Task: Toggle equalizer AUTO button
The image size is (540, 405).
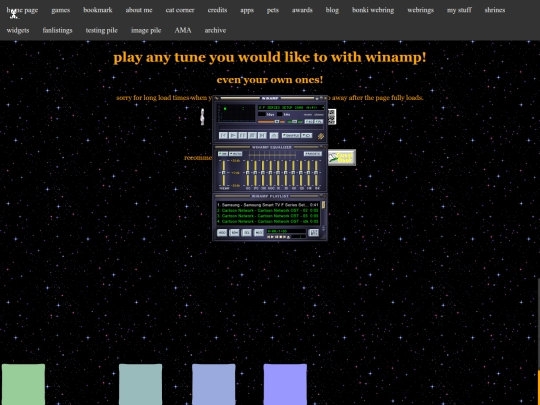Action: click(236, 154)
